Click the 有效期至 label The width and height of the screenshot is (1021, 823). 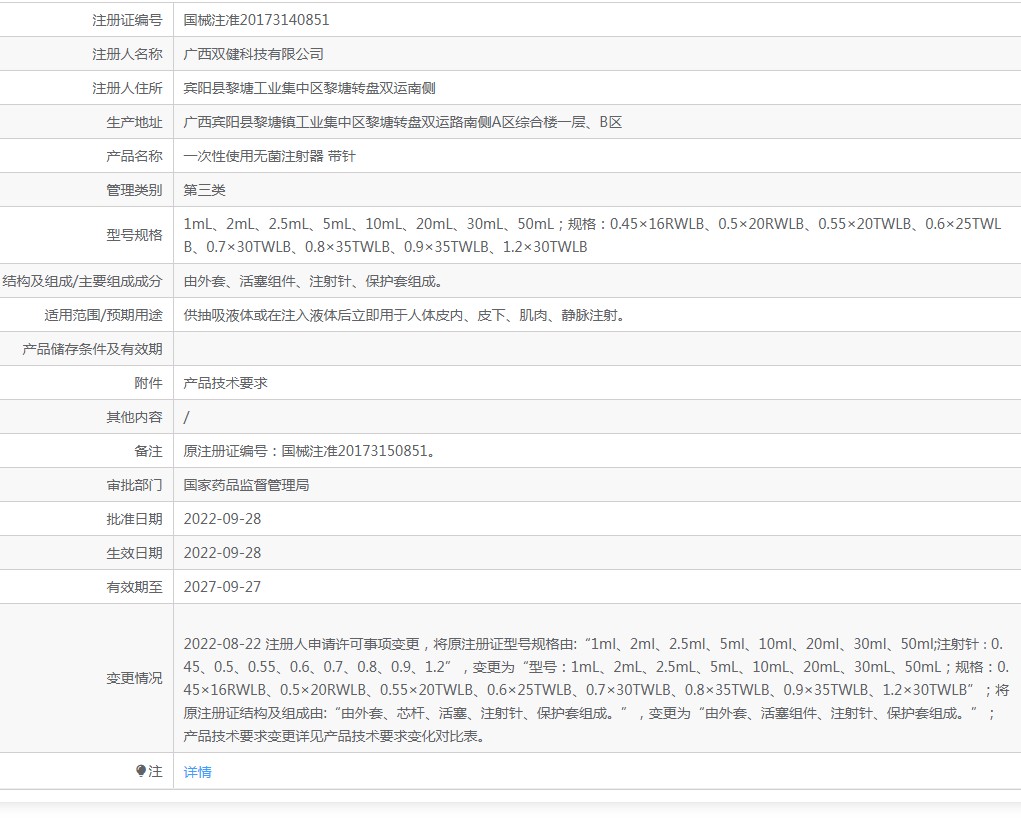tap(134, 587)
